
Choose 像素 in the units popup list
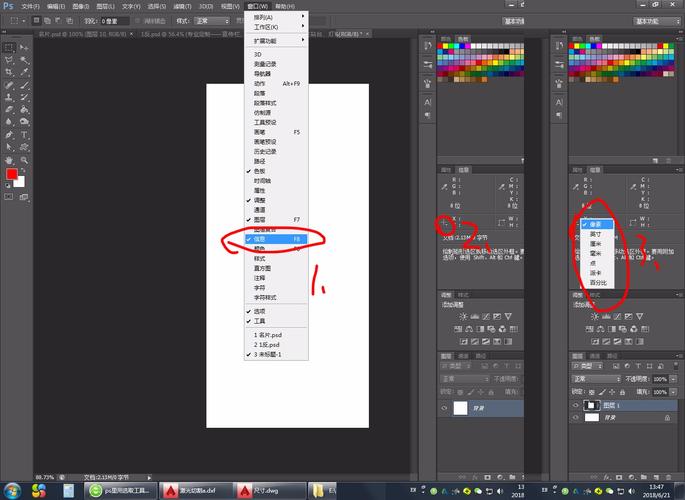point(596,225)
